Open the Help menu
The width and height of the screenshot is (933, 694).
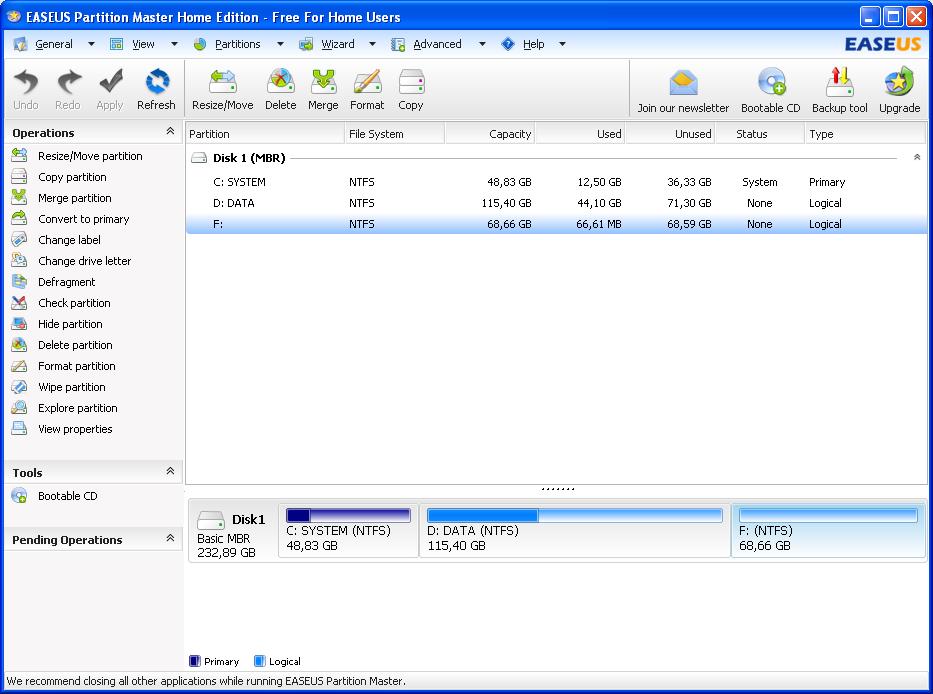(x=533, y=44)
